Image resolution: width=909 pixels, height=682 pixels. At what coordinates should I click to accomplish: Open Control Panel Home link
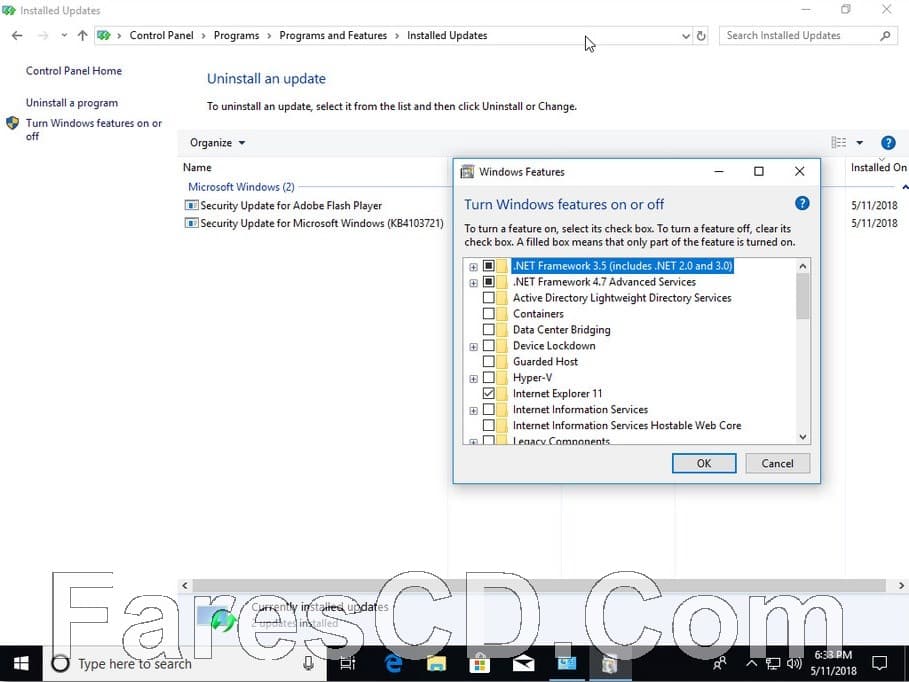74,71
